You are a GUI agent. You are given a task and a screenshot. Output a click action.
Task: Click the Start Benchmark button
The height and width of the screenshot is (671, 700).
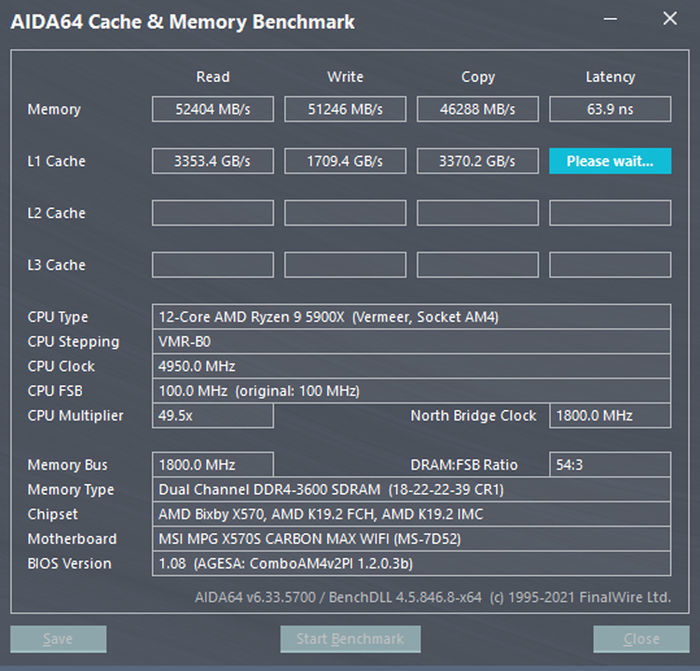tap(350, 639)
